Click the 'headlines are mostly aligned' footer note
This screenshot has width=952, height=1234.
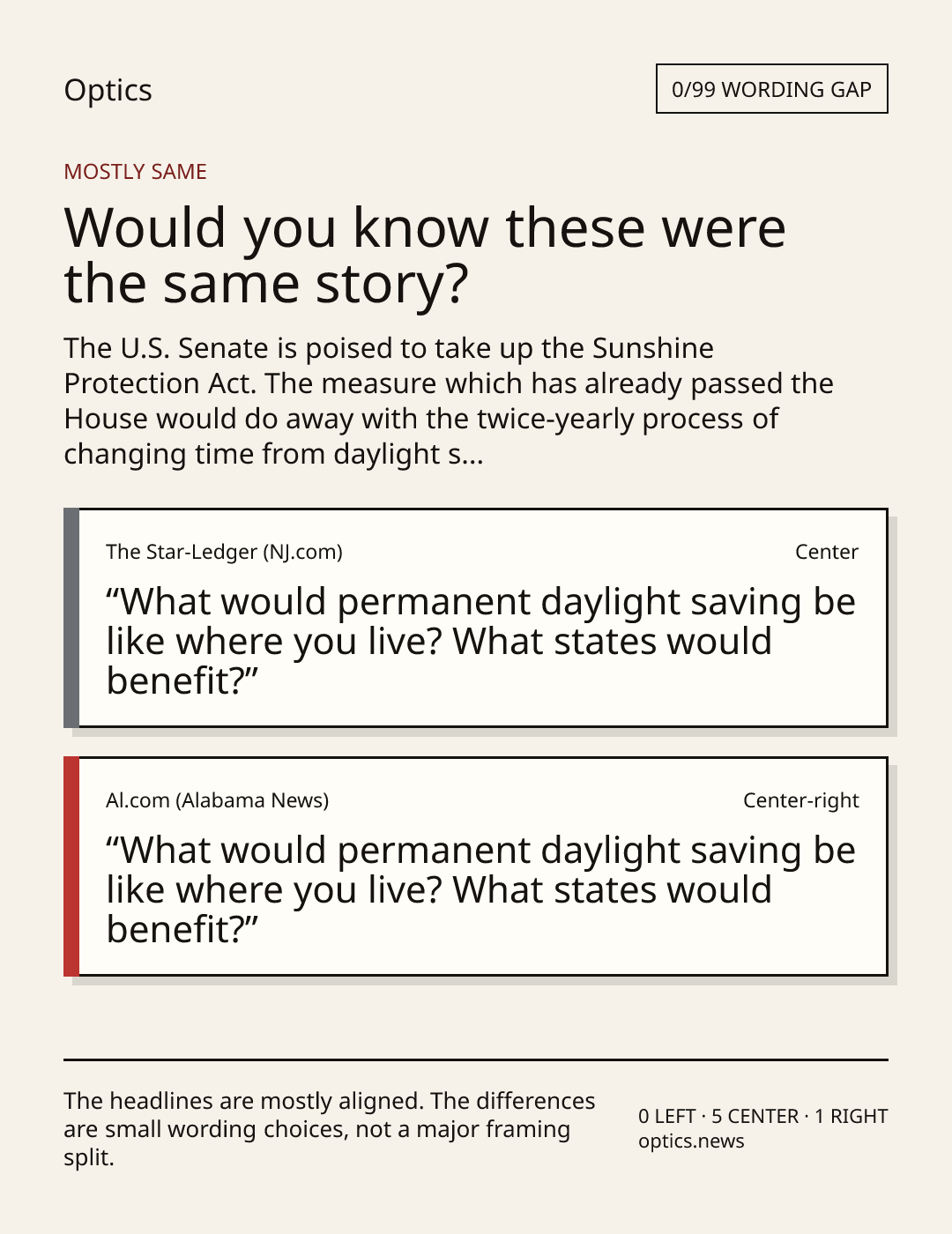[330, 1129]
